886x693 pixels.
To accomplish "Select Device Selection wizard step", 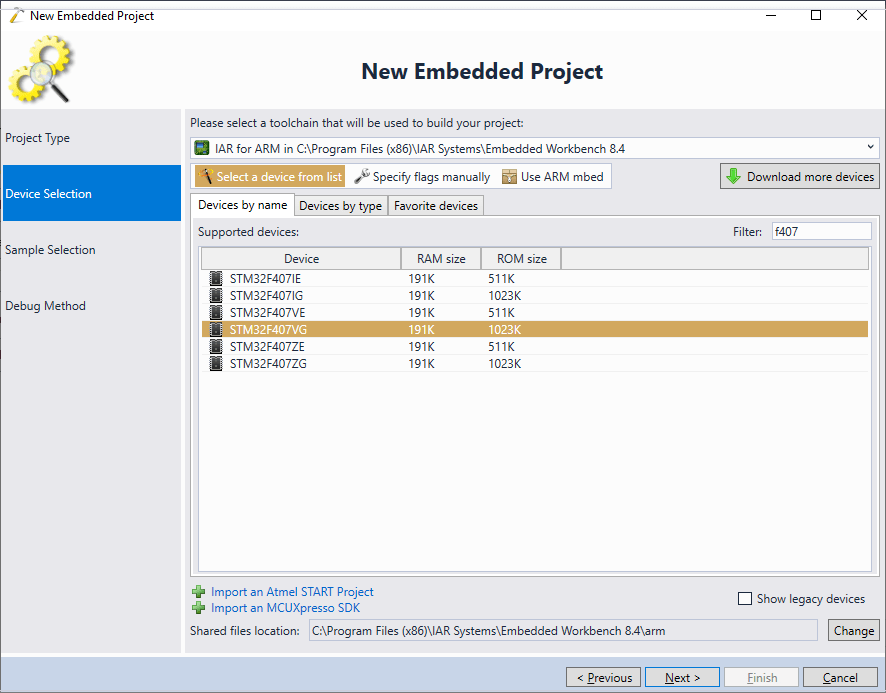I will [92, 193].
